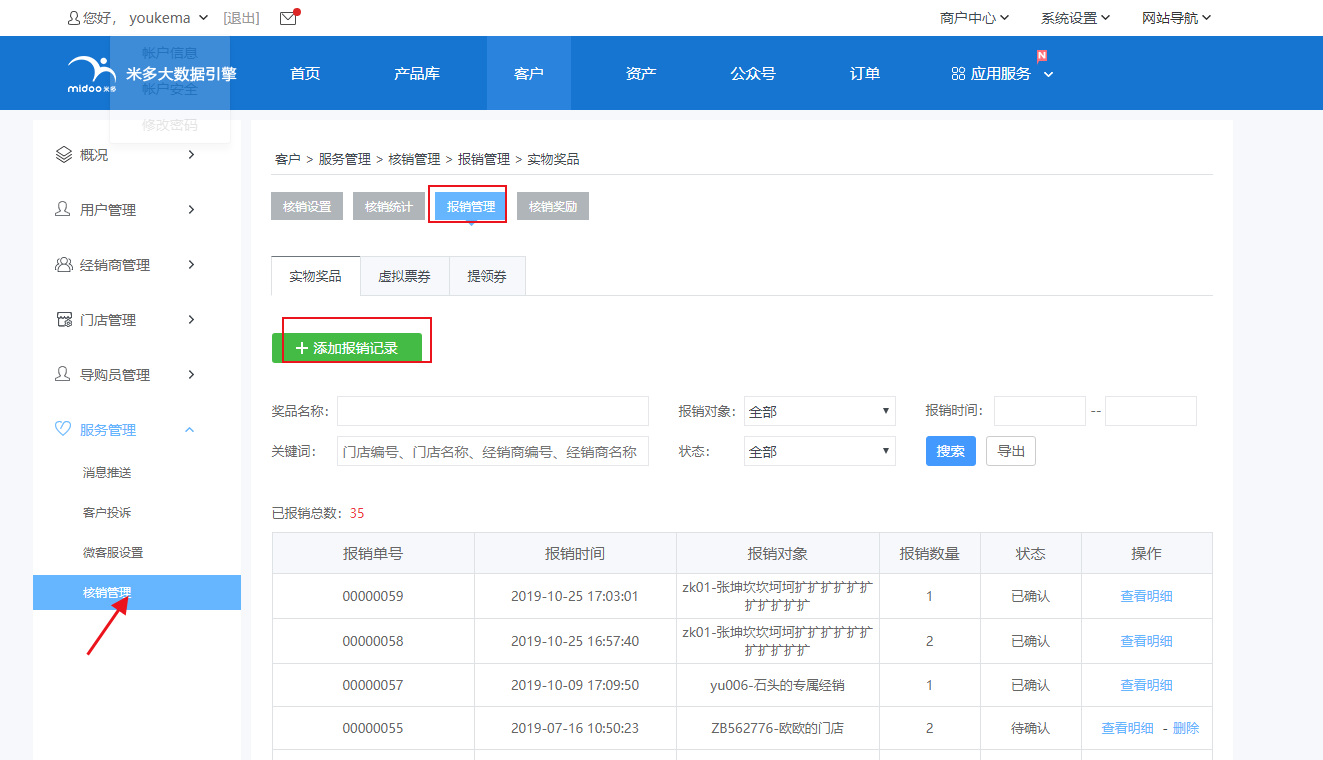Click the 经销商管理 group icon
1323x760 pixels.
[x=63, y=265]
